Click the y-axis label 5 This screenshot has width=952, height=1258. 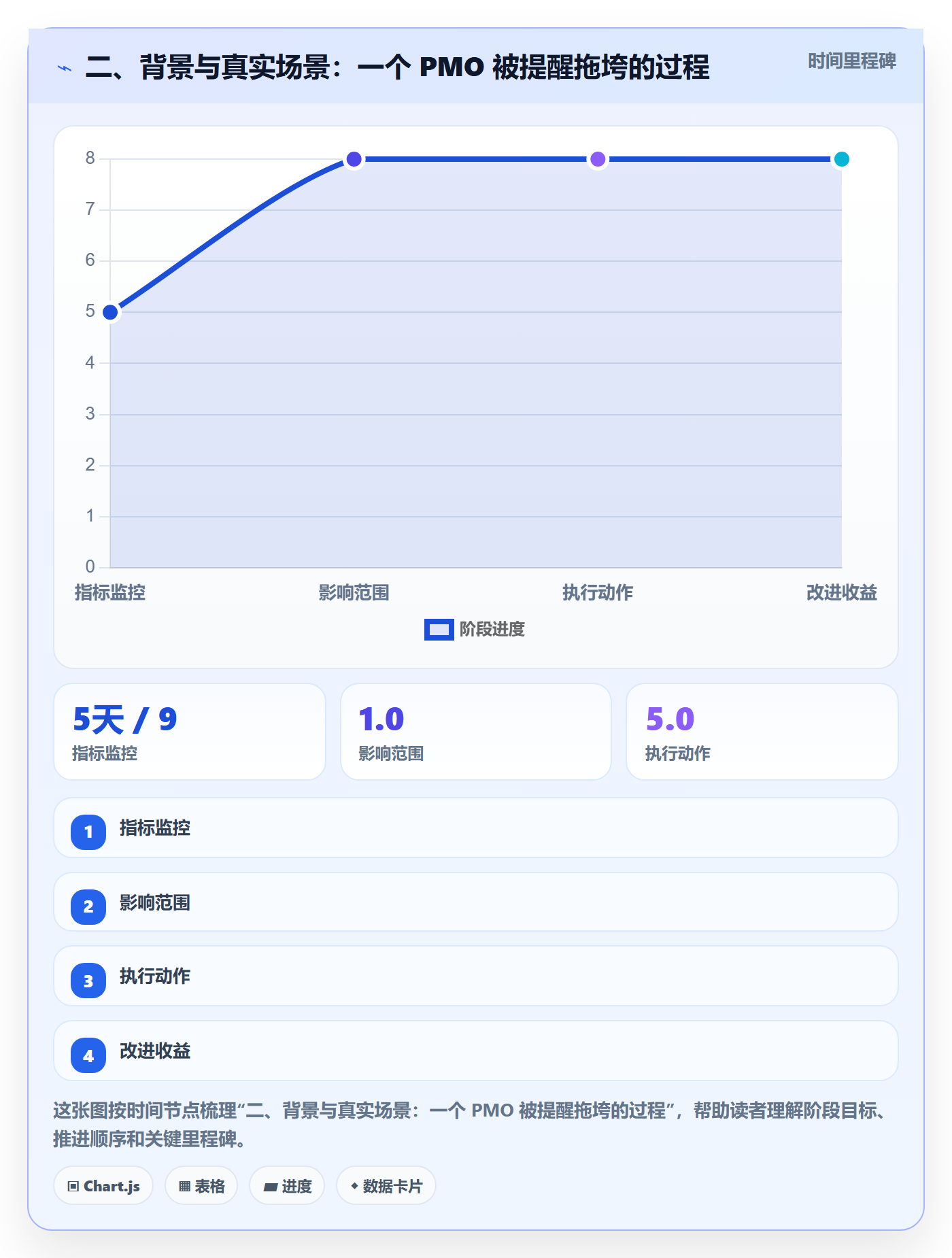click(90, 311)
